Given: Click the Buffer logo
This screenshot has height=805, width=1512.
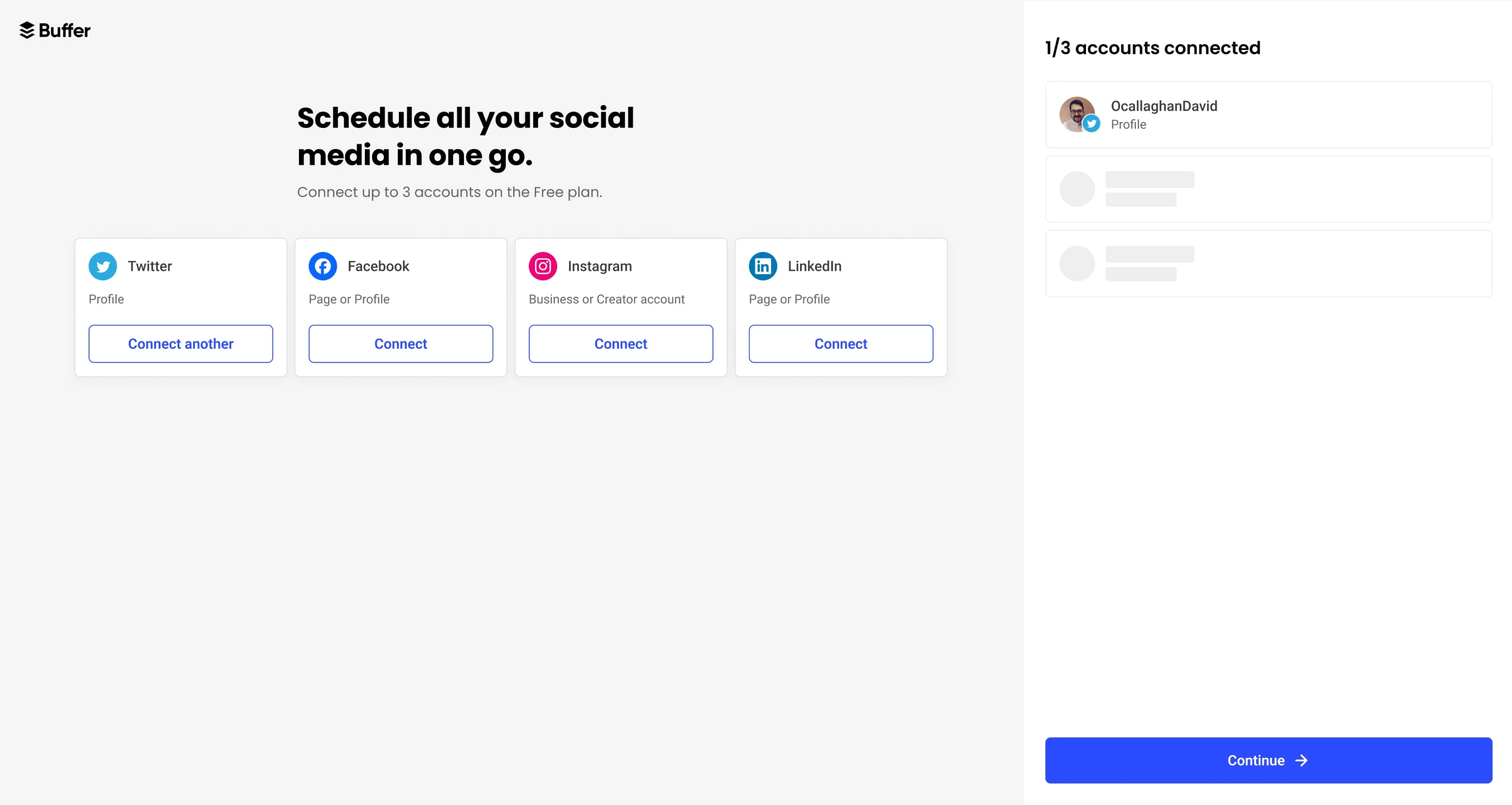Looking at the screenshot, I should [55, 30].
